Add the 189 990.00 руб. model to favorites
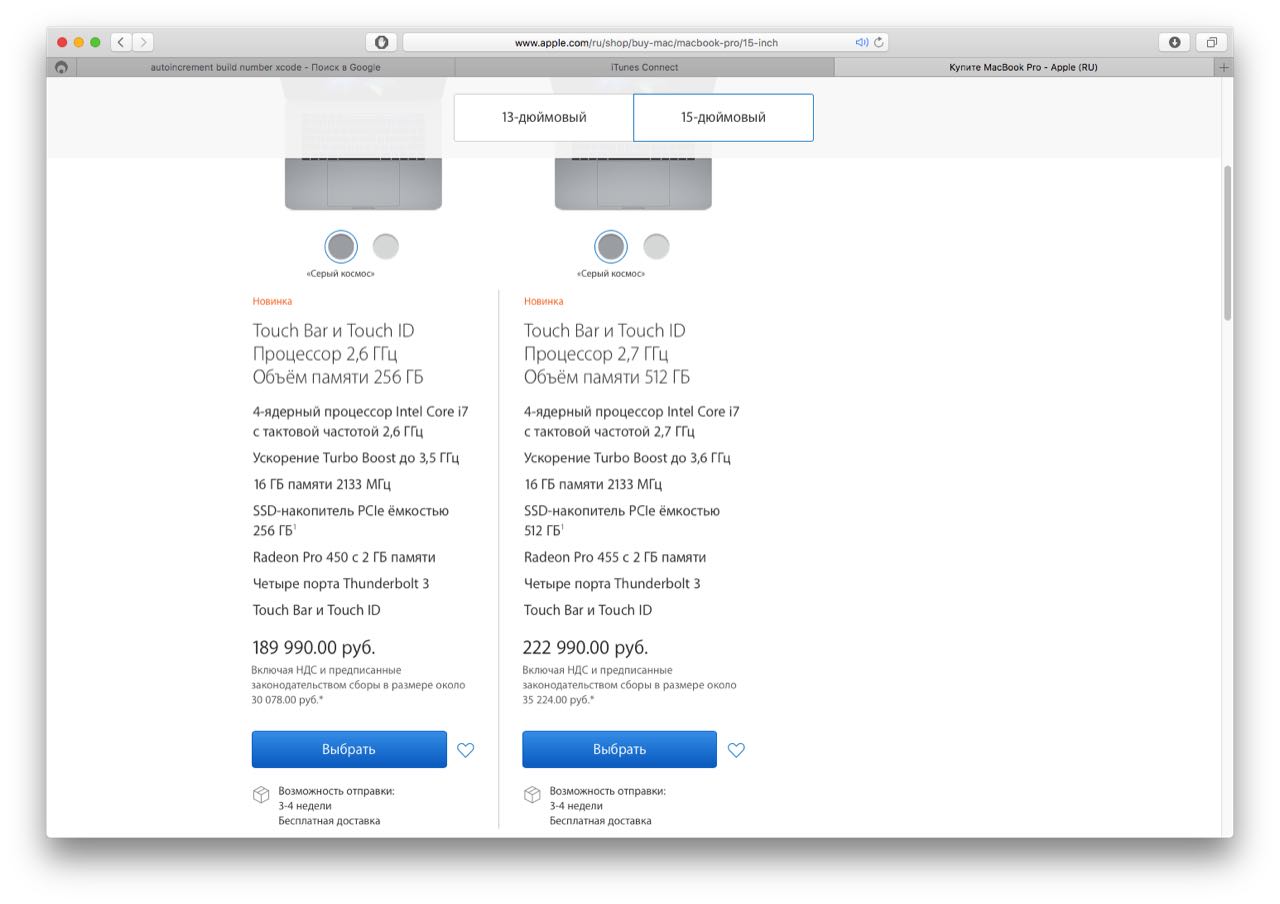This screenshot has height=904, width=1280. [465, 750]
